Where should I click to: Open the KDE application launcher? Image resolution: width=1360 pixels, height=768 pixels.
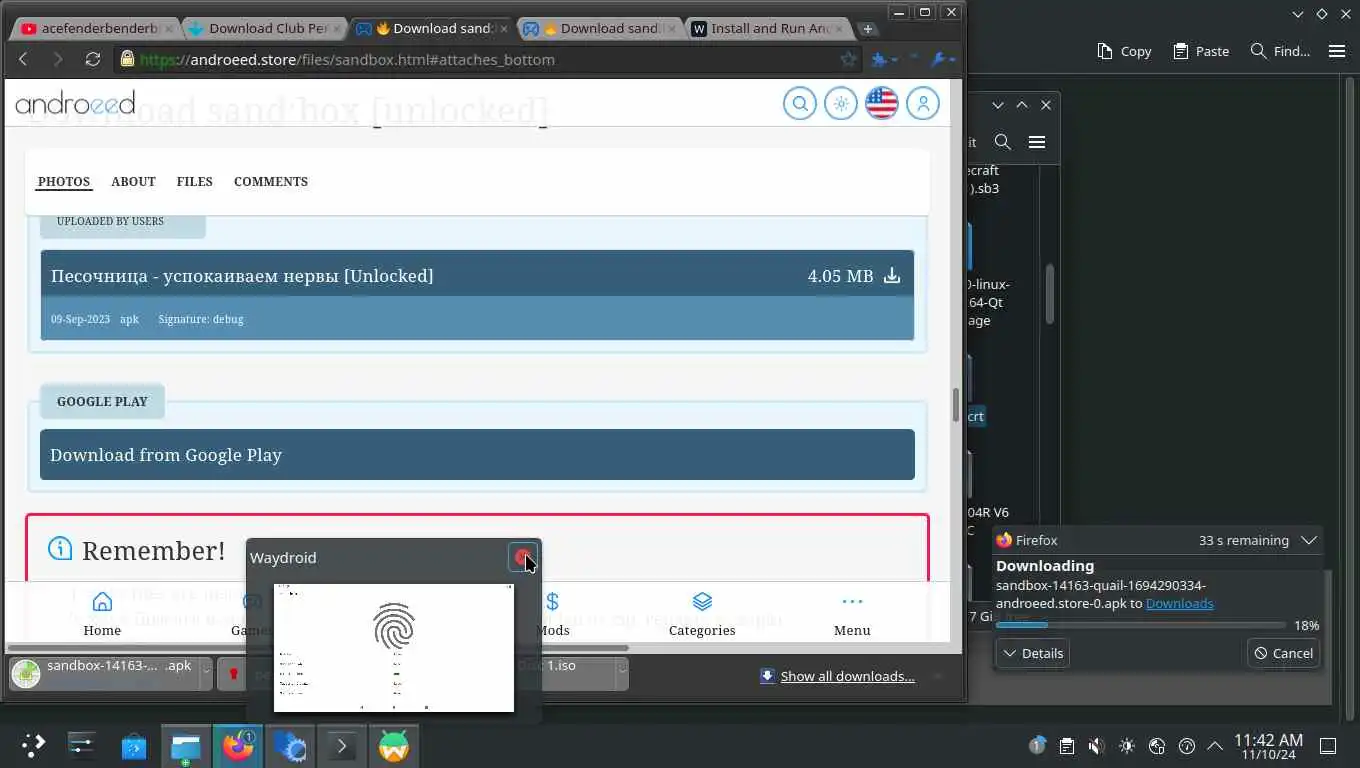pos(33,746)
